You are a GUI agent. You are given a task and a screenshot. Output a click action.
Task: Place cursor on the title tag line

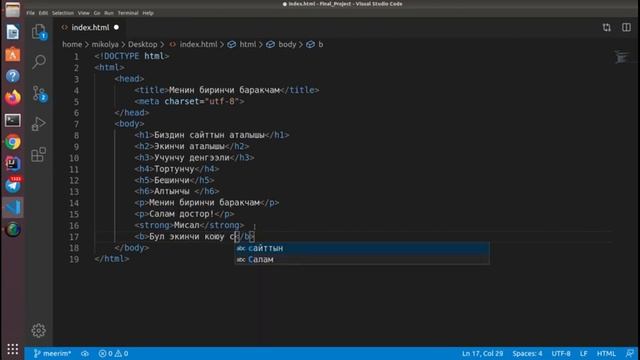click(227, 90)
